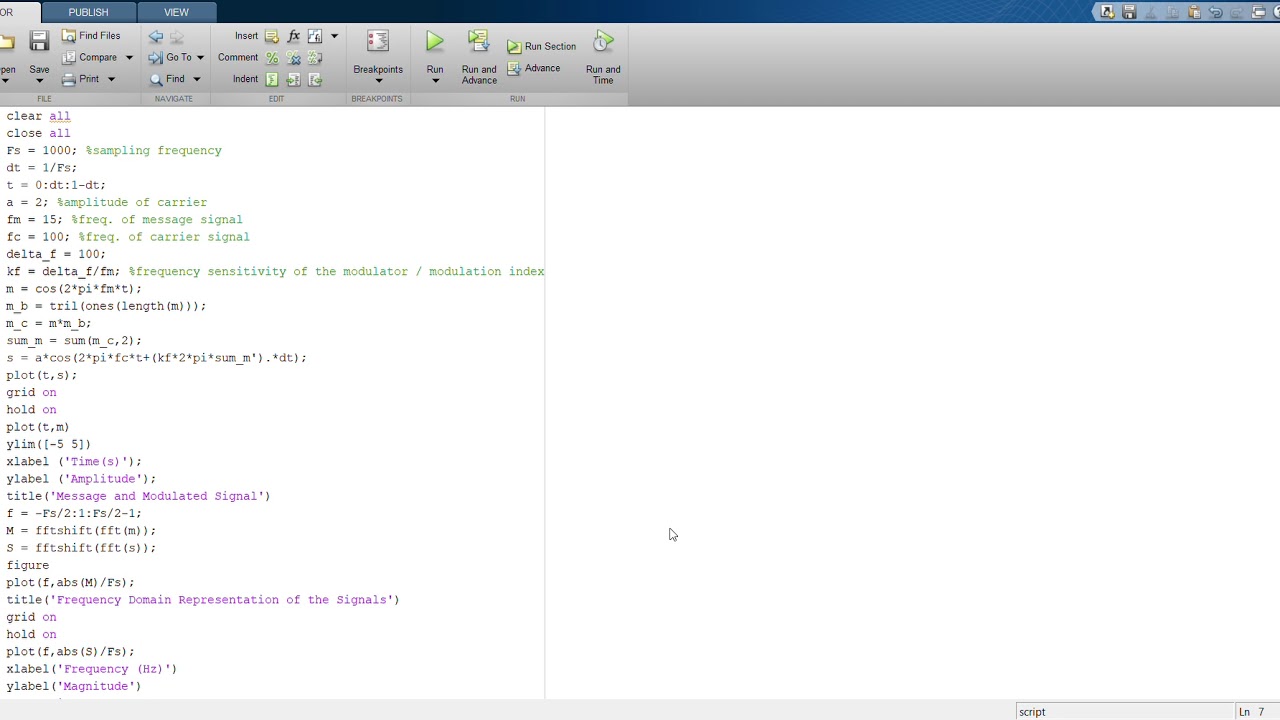Click the line 'm = cos(2*pi*fm*t);'
The height and width of the screenshot is (720, 1280).
[x=74, y=289]
